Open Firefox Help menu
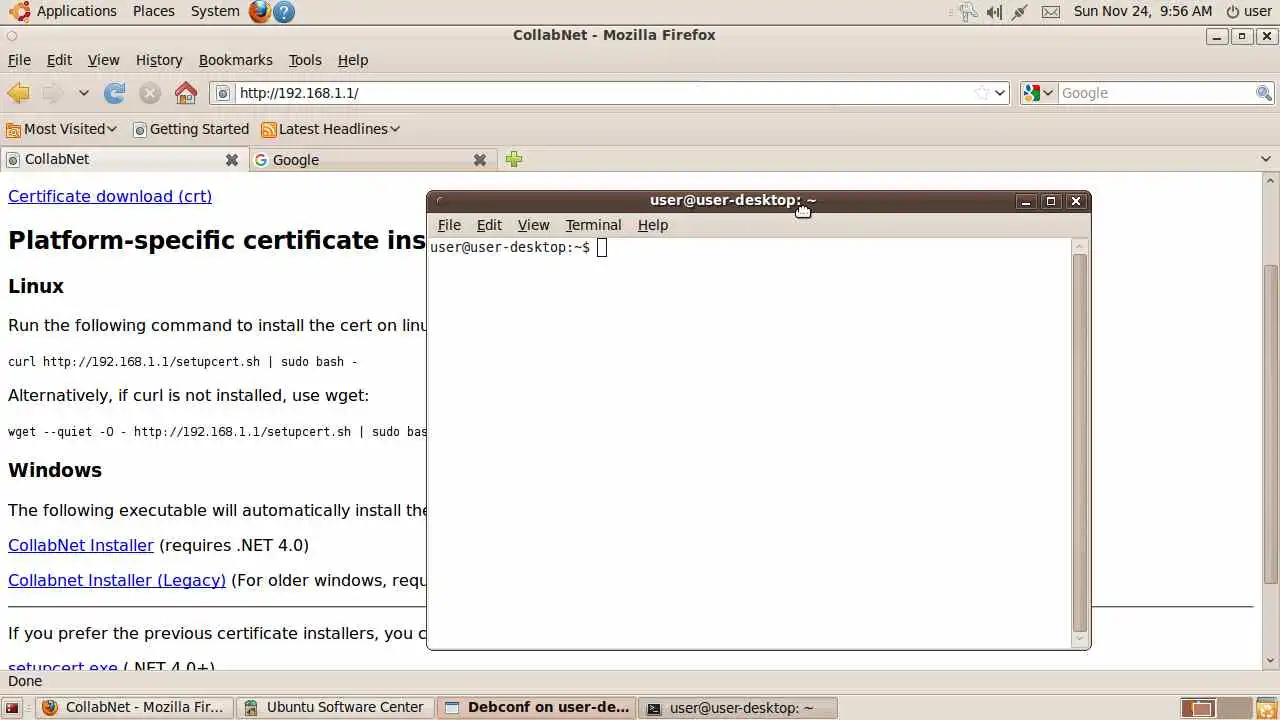This screenshot has width=1280, height=720. 353,60
